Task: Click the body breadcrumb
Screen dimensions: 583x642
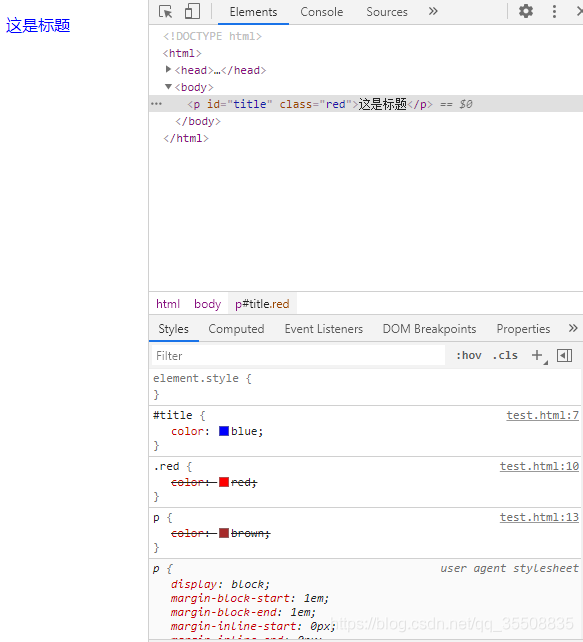Action: pyautogui.click(x=207, y=304)
